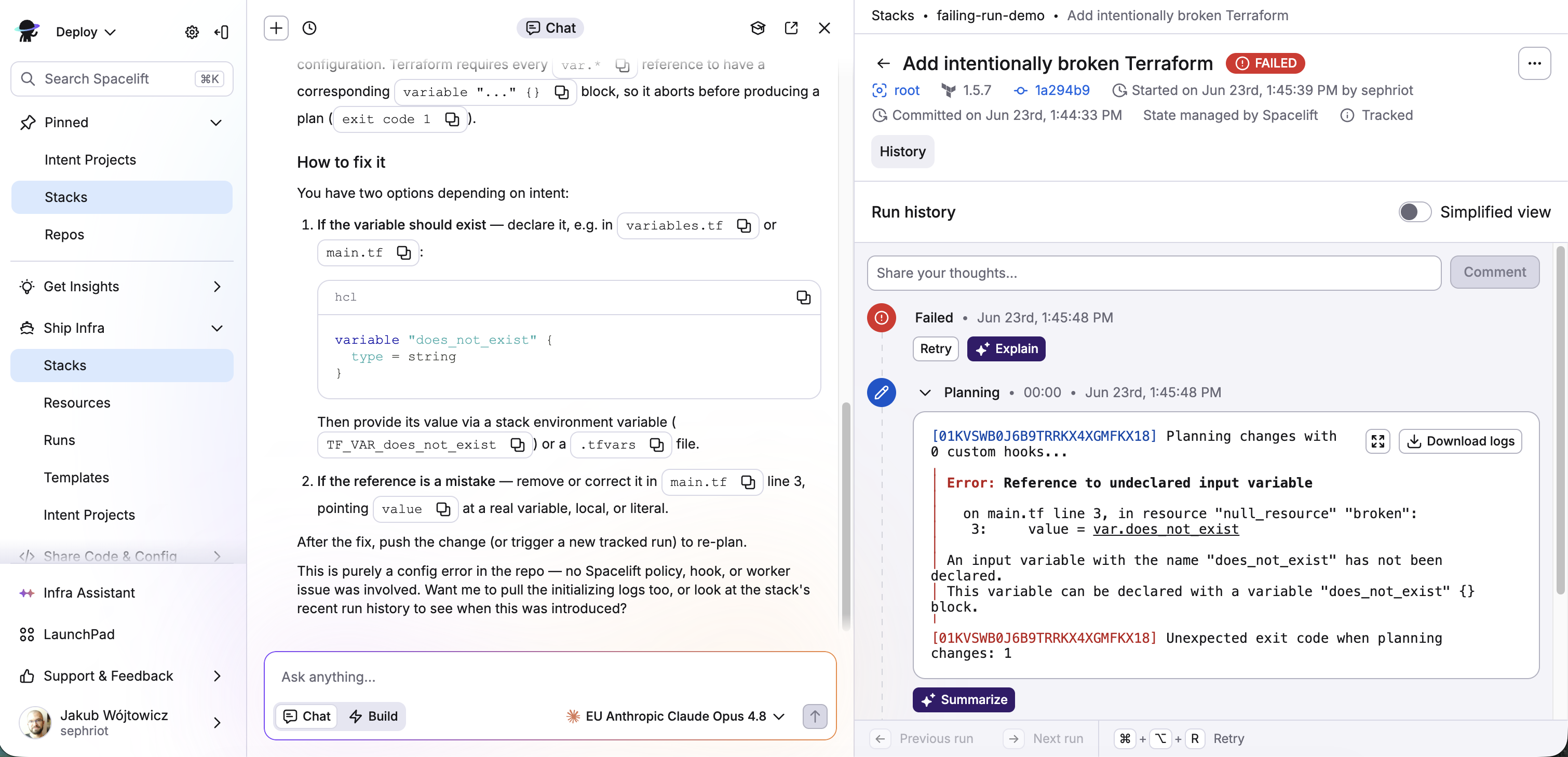
Task: Expand the Get Insights section
Action: pyautogui.click(x=217, y=287)
